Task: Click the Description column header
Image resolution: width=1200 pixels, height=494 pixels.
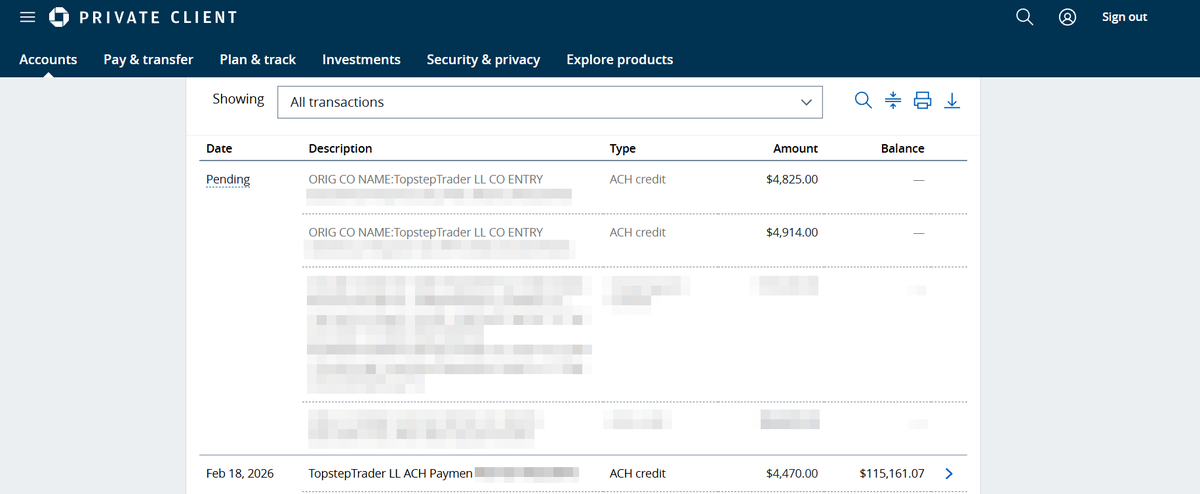Action: point(340,148)
